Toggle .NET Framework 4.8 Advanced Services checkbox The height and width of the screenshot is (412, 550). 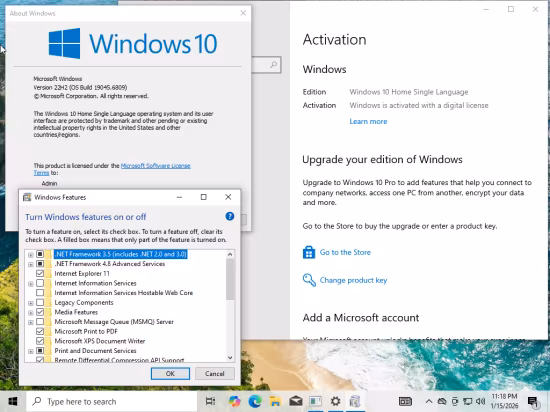(x=40, y=264)
